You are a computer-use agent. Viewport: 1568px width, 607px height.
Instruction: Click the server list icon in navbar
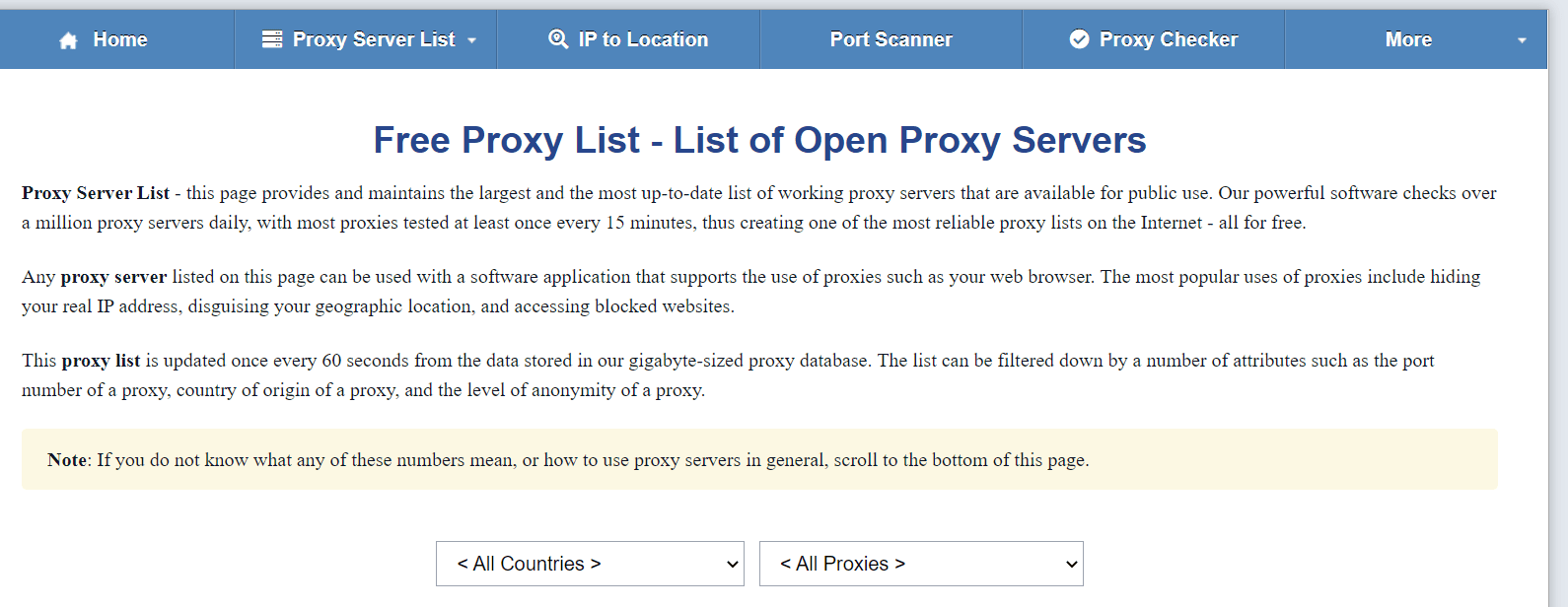[272, 39]
